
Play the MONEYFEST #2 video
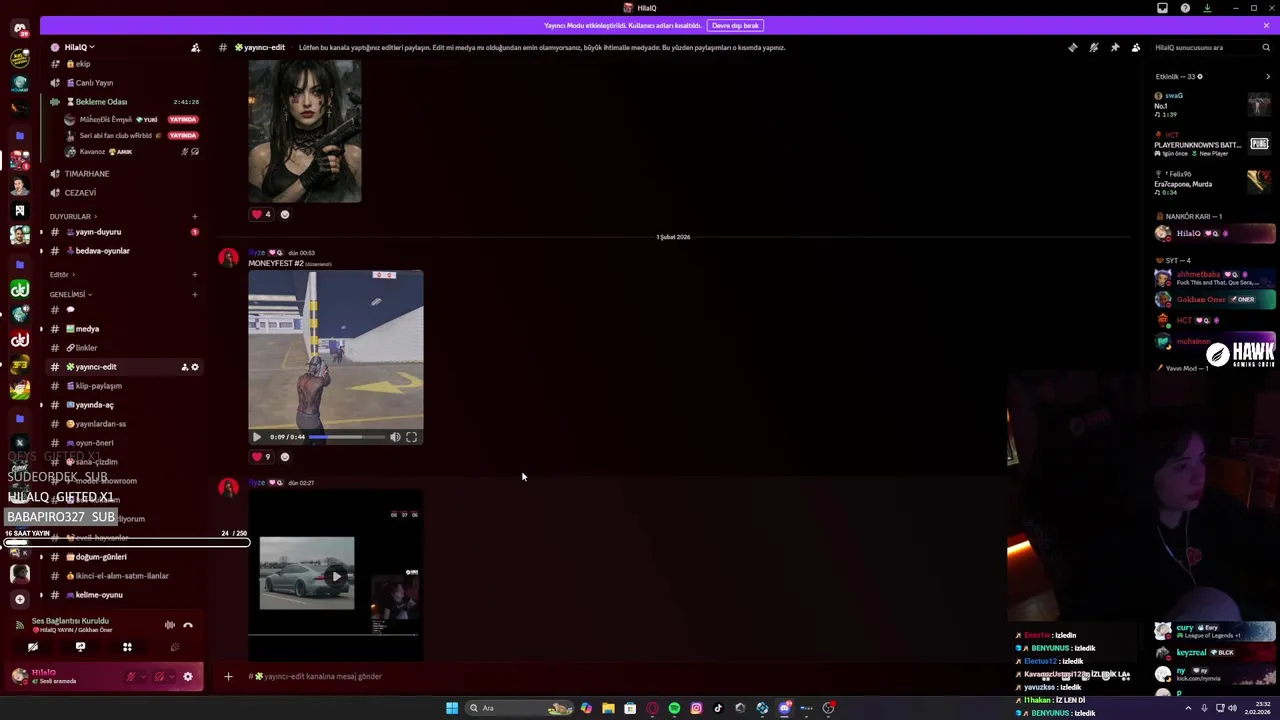click(x=257, y=437)
